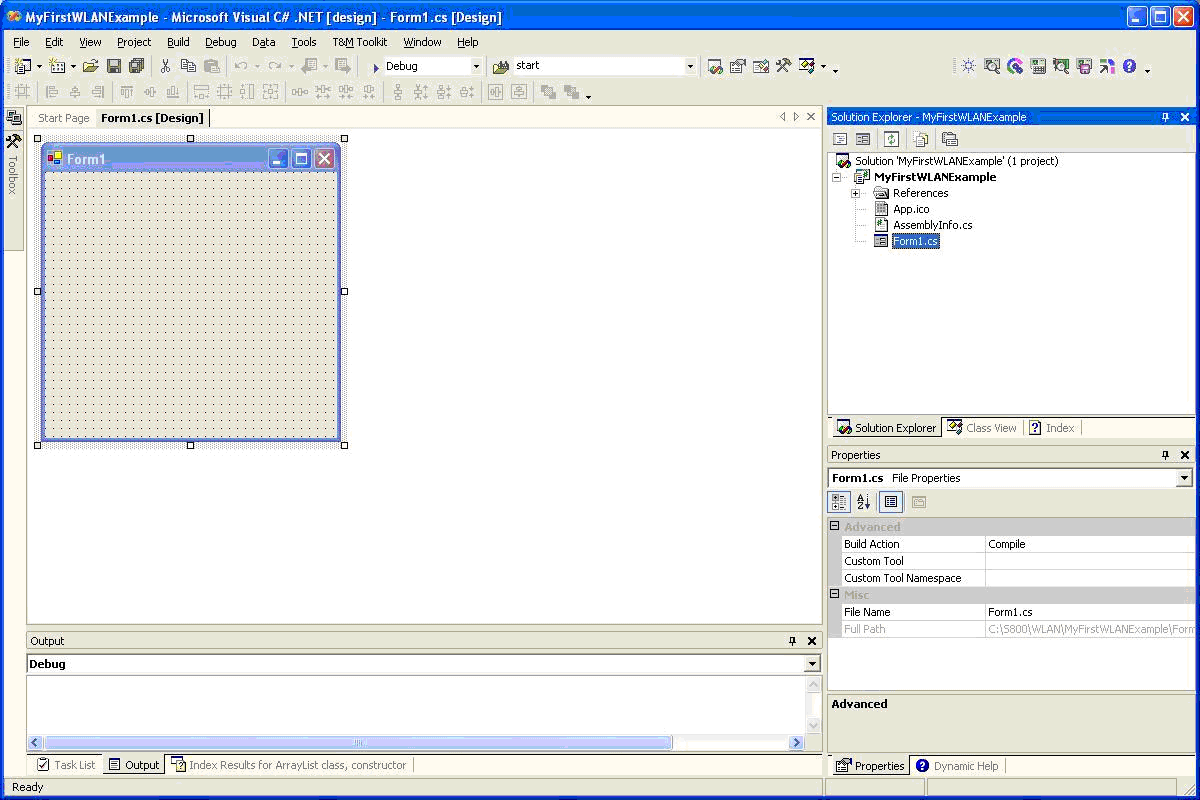The width and height of the screenshot is (1200, 800).
Task: Click the sun-shaped T&M toolbar icon
Action: (968, 66)
